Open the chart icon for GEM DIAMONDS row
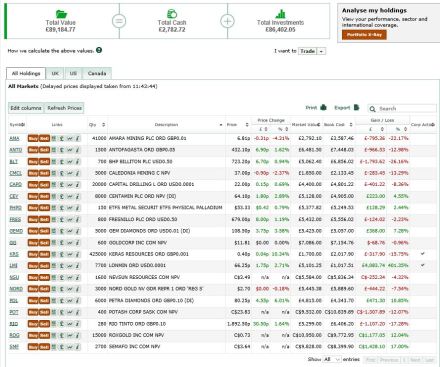440x367 pixels. tap(69, 231)
